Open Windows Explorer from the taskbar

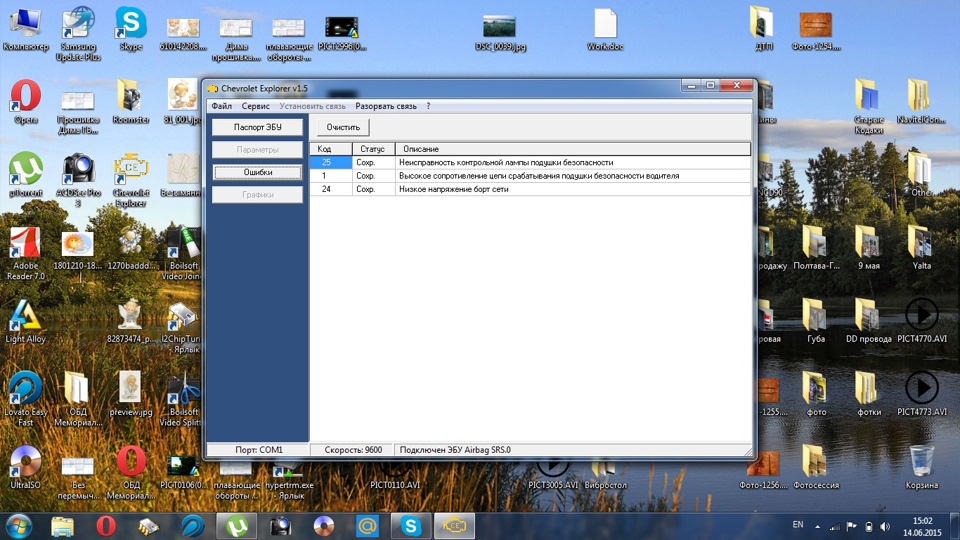62,526
